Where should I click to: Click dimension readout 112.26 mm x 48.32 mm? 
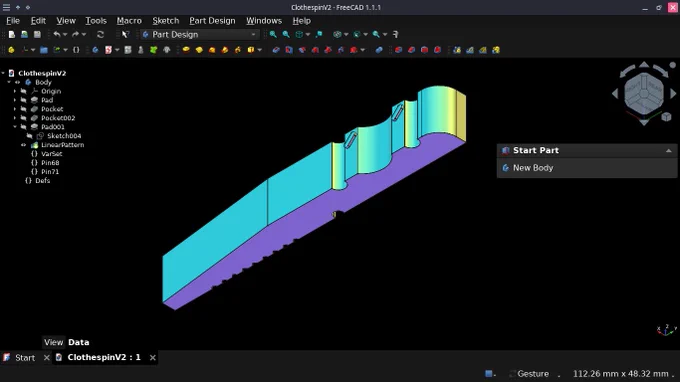620,373
